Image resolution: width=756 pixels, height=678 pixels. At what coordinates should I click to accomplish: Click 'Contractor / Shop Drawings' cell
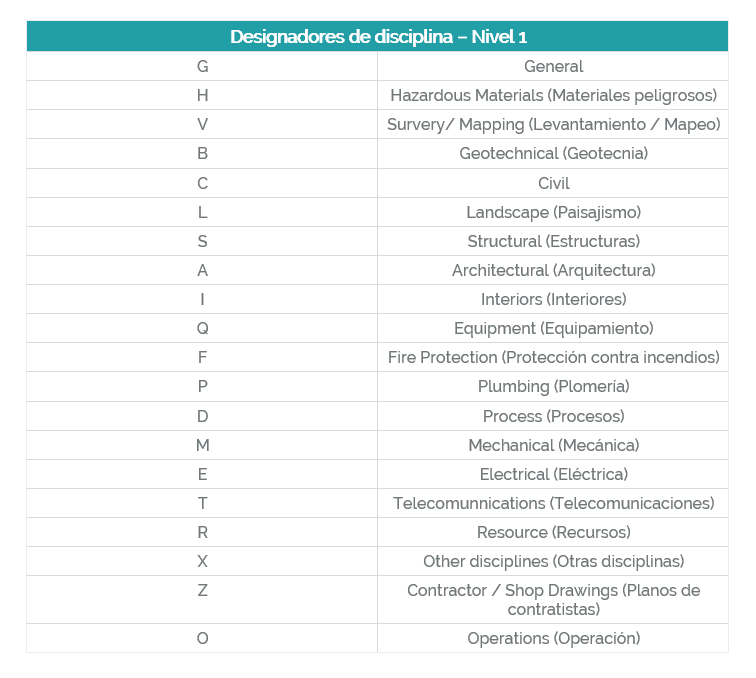pos(553,599)
